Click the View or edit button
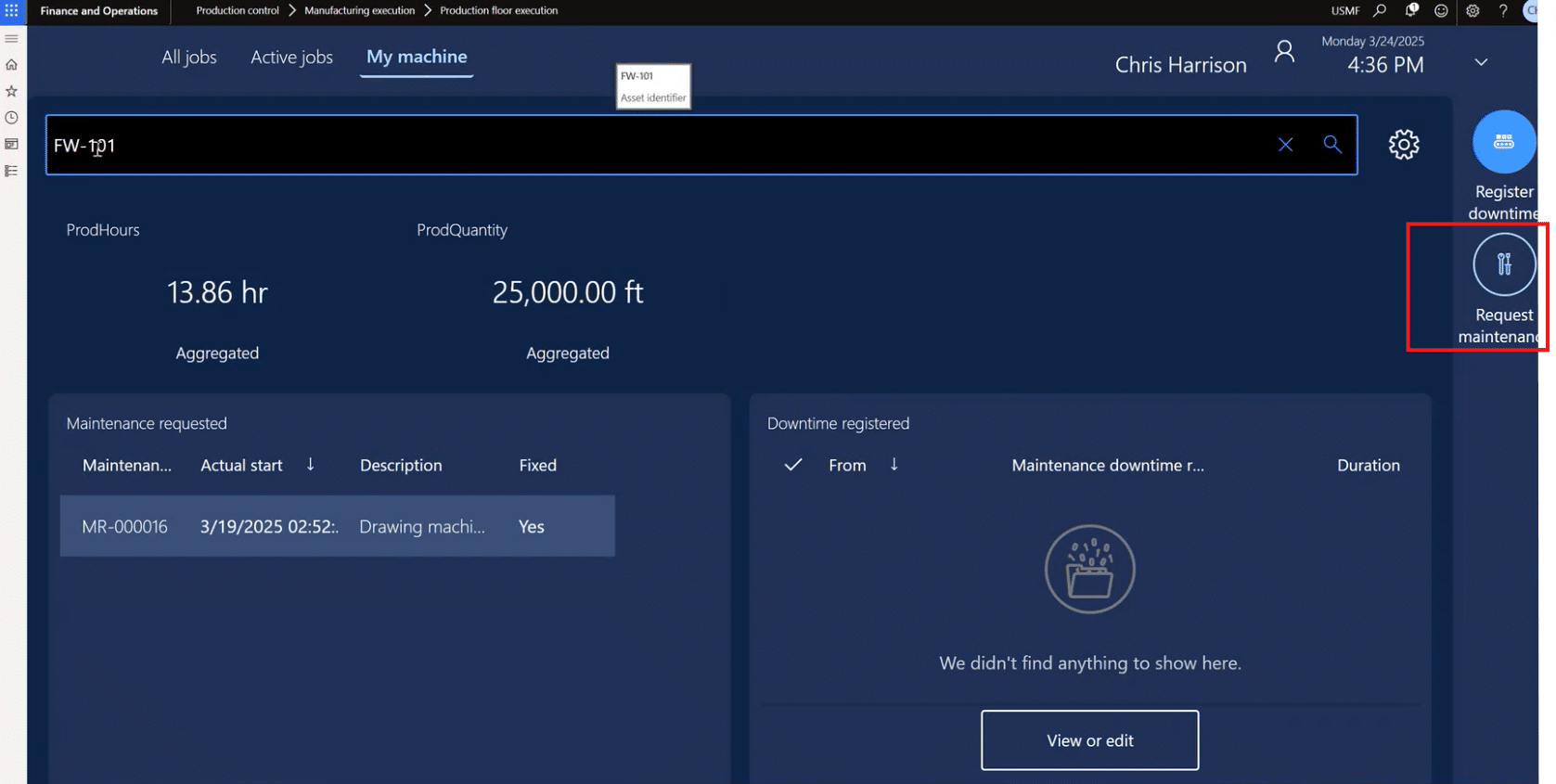The image size is (1556, 784). tap(1089, 740)
